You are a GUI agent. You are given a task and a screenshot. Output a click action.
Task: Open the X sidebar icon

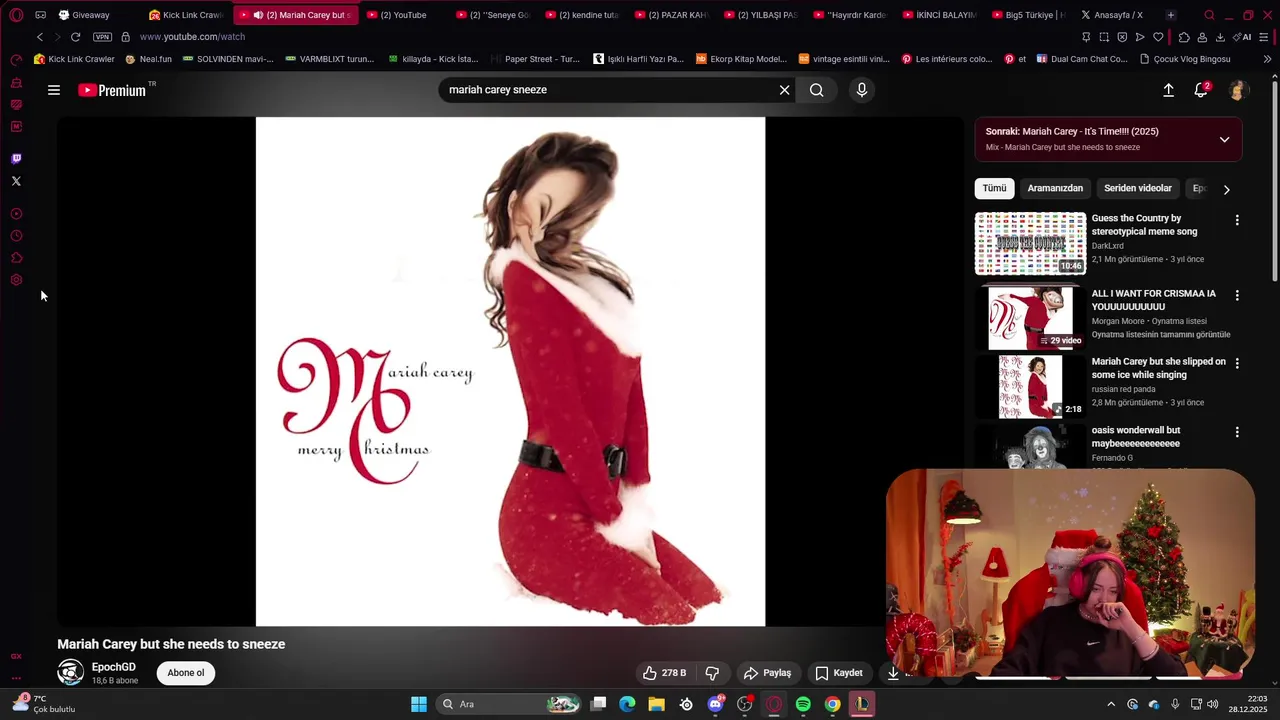click(16, 181)
